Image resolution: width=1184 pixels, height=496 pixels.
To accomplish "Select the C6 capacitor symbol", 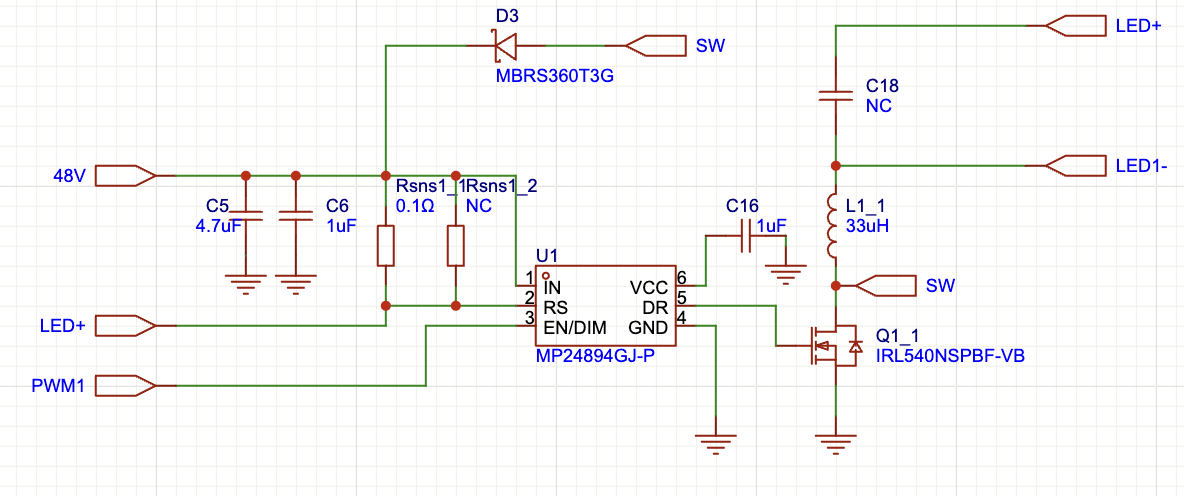I will pos(295,214).
